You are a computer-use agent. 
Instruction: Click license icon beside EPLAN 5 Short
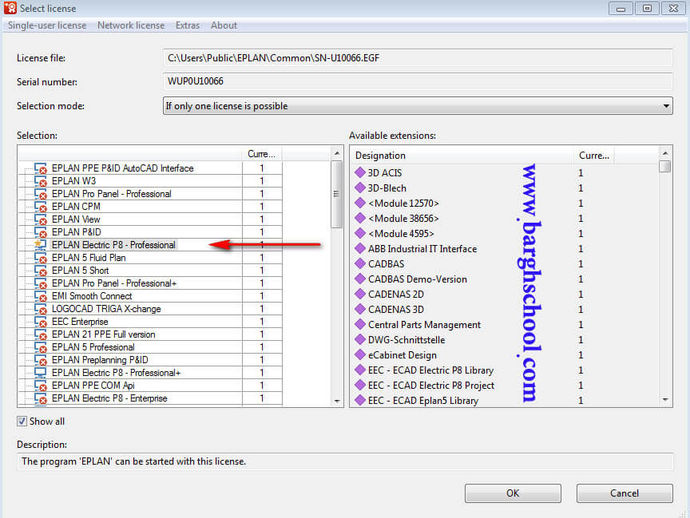click(41, 271)
